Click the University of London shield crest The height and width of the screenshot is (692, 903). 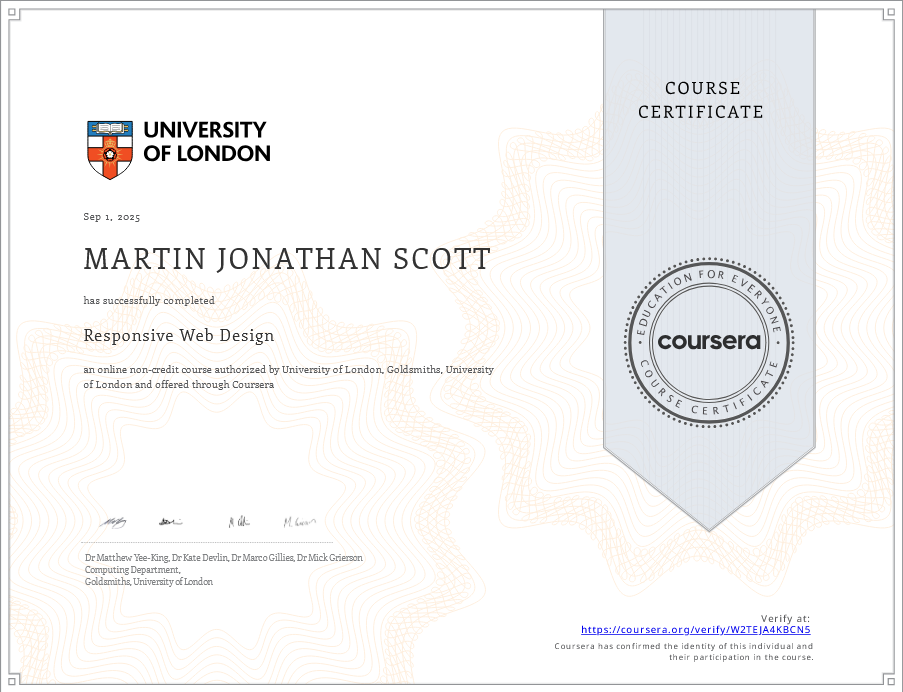point(109,149)
